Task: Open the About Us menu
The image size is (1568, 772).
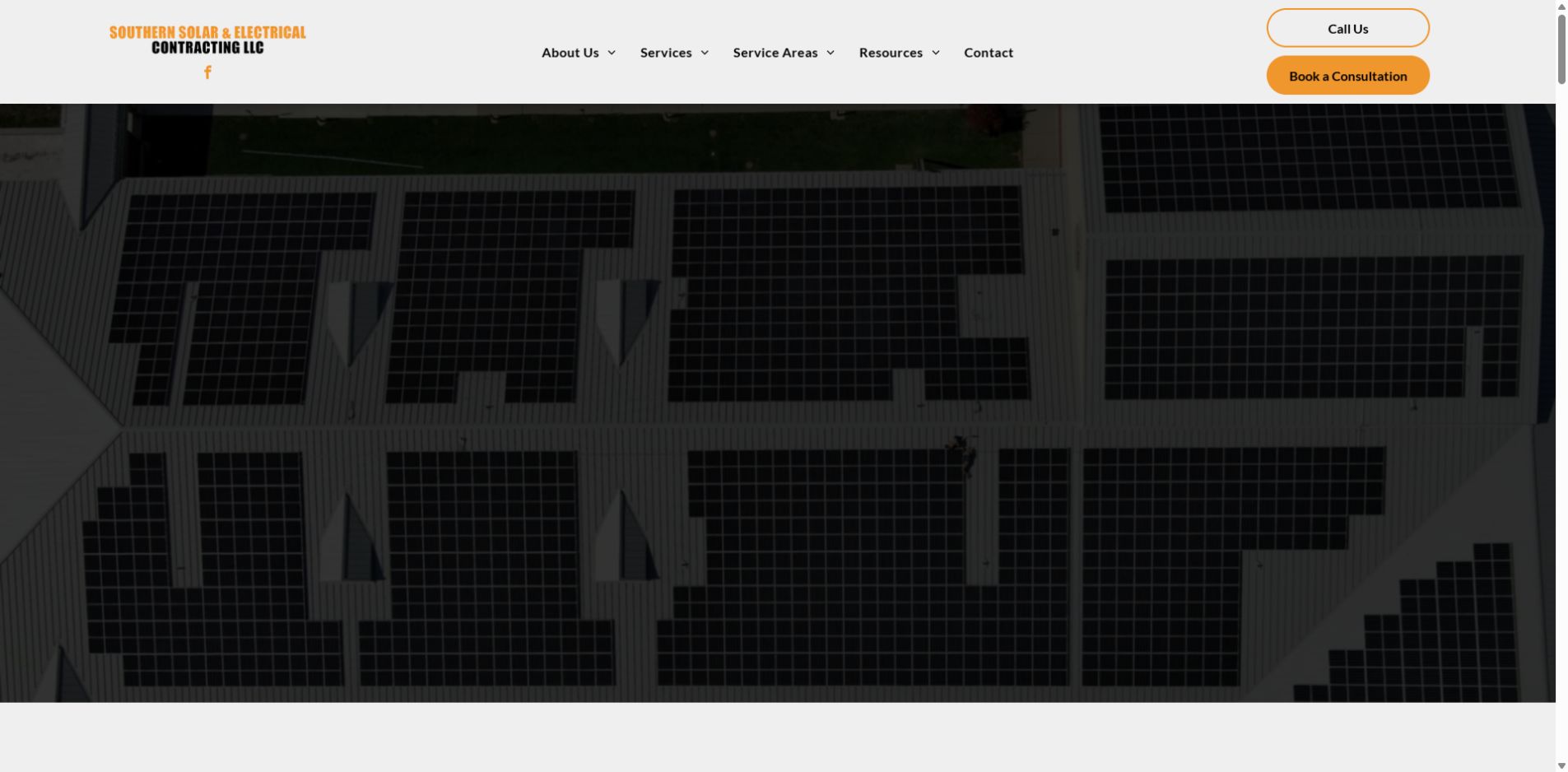Action: tap(570, 53)
